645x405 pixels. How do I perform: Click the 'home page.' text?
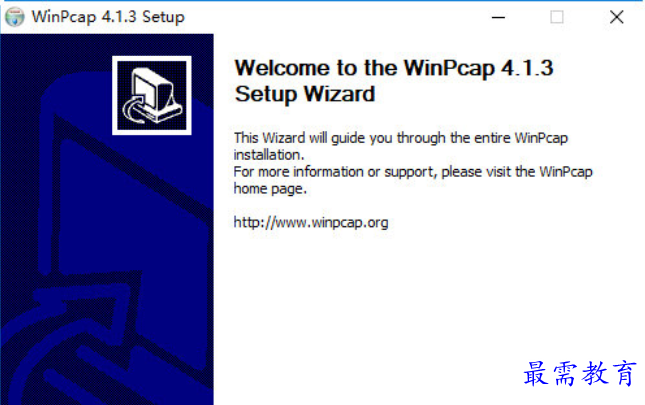(270, 189)
